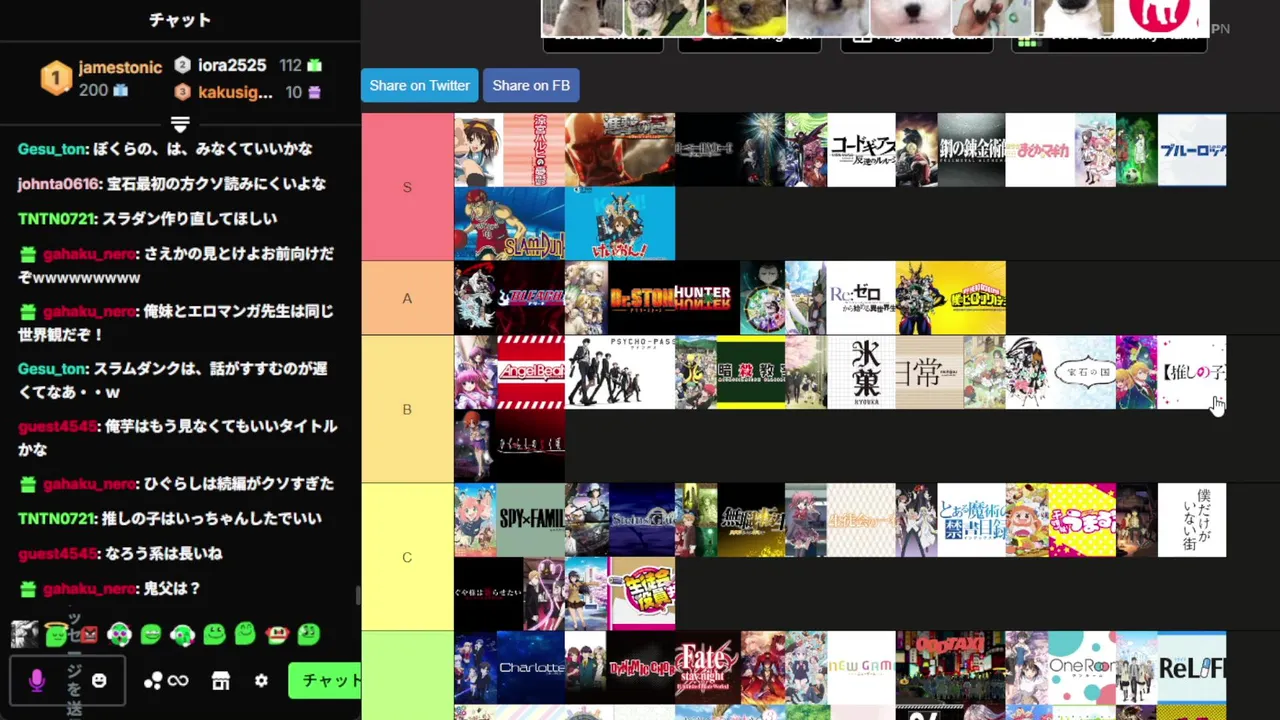The height and width of the screenshot is (720, 1280).
Task: Click the yellow C tier label
Action: click(407, 557)
